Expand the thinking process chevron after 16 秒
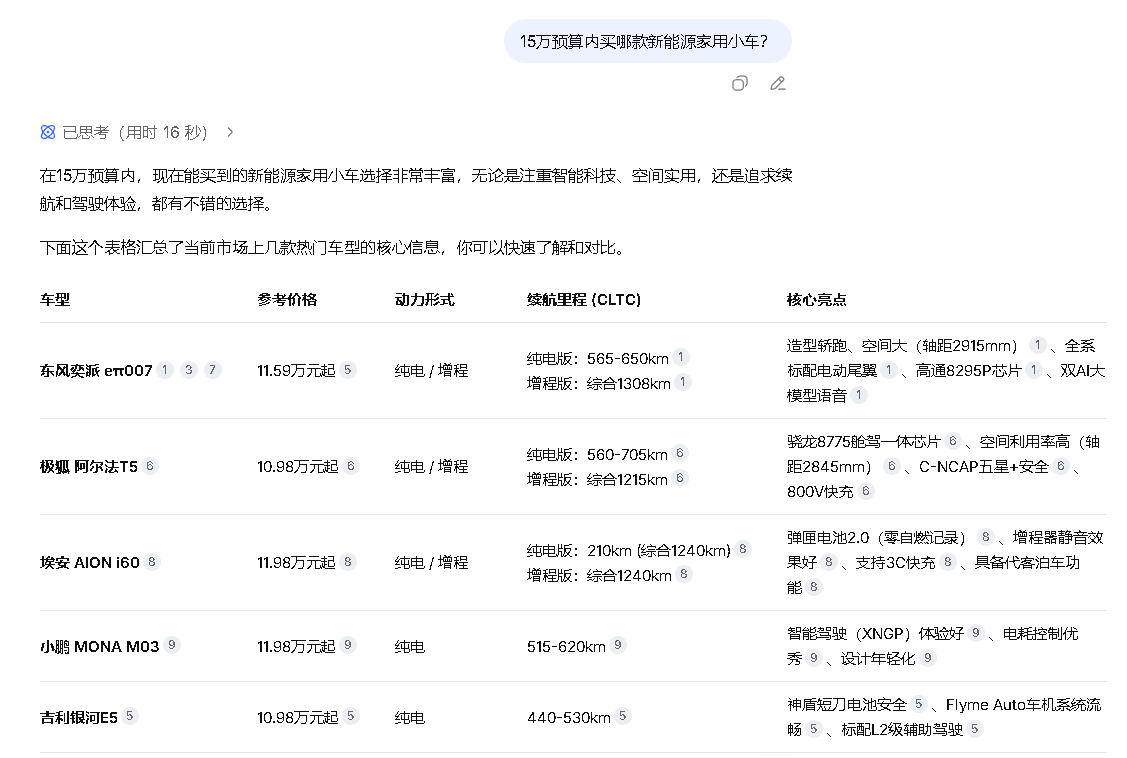This screenshot has width=1127, height=758. pos(230,132)
